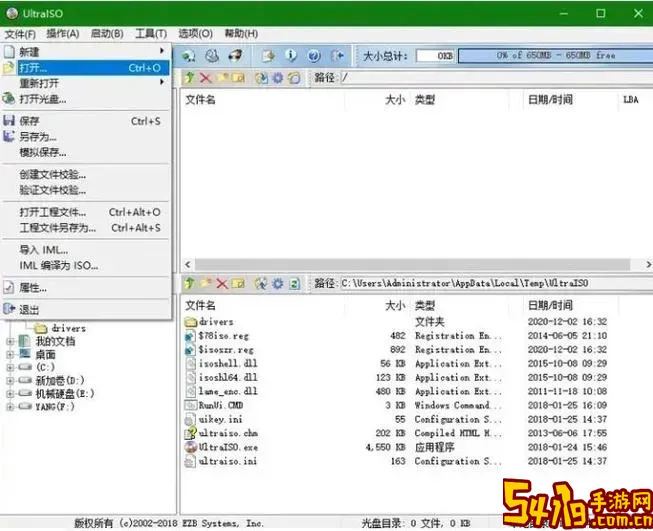Select 工程文件另存为... entry
This screenshot has width=653, height=531.
pyautogui.click(x=86, y=228)
